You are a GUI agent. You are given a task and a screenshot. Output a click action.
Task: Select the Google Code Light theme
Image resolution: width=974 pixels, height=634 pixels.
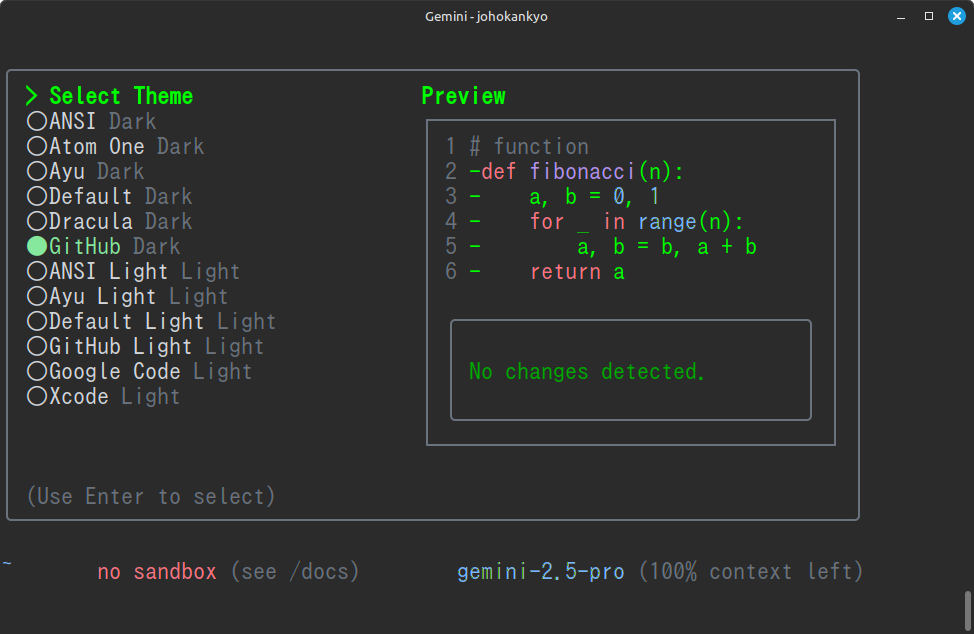coord(37,371)
